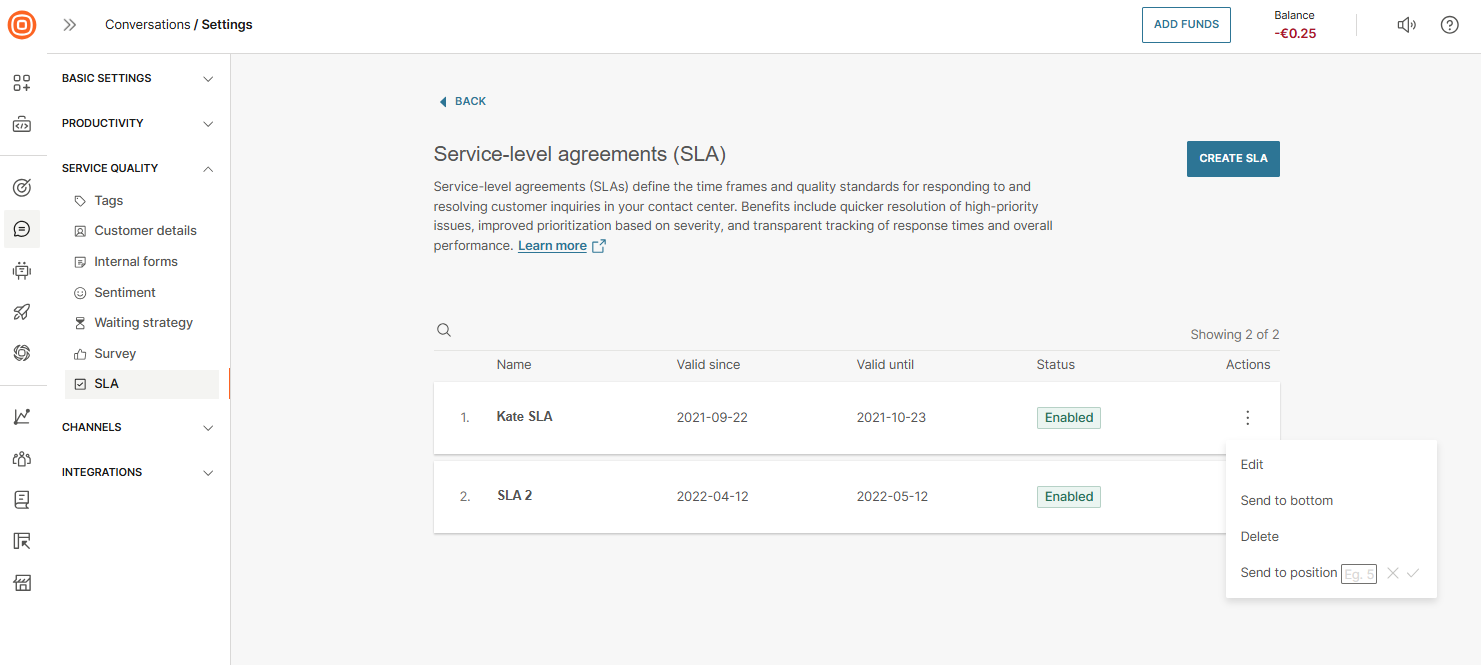Screen dimensions: 1481x665
Task: Open the help question mark icon
Action: pyautogui.click(x=1449, y=25)
